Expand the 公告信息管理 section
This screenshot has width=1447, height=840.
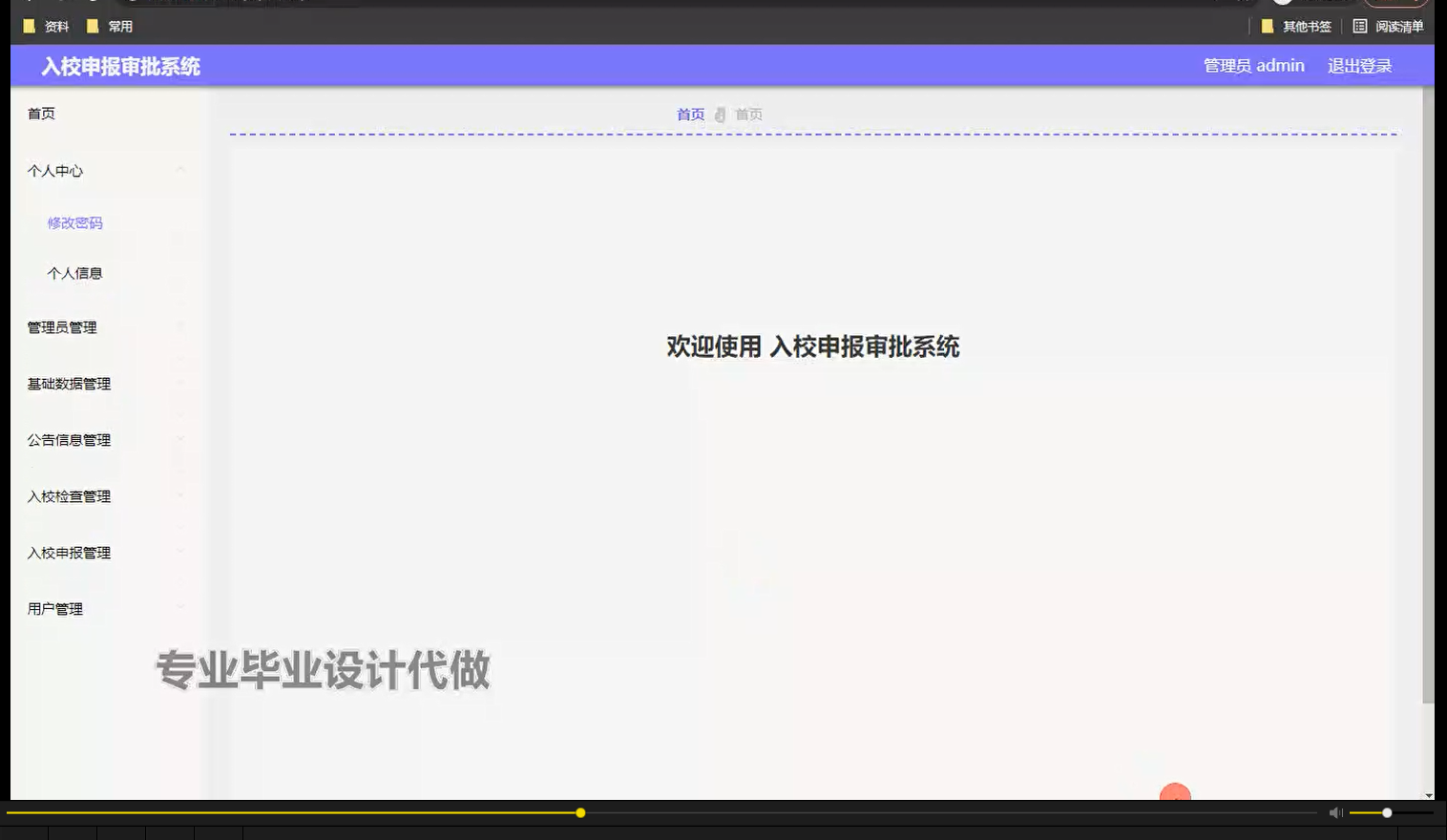(x=68, y=440)
